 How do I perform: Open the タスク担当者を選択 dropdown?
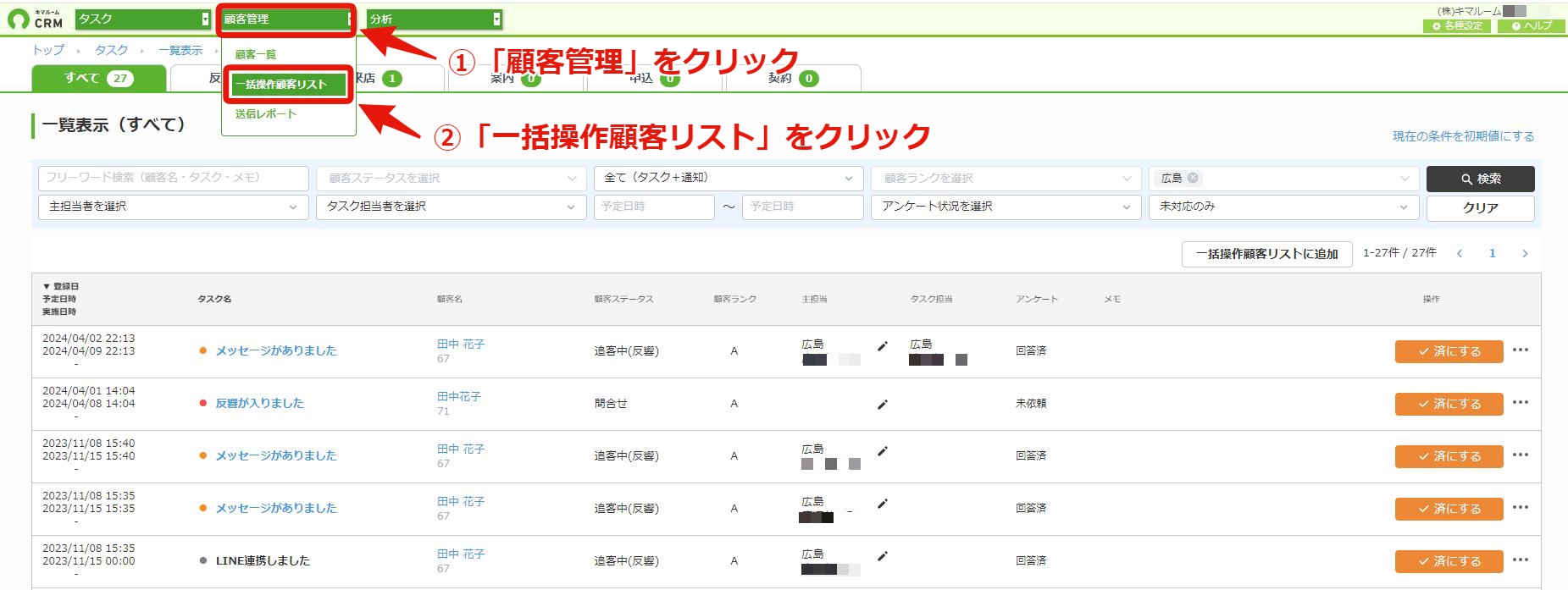(x=451, y=207)
